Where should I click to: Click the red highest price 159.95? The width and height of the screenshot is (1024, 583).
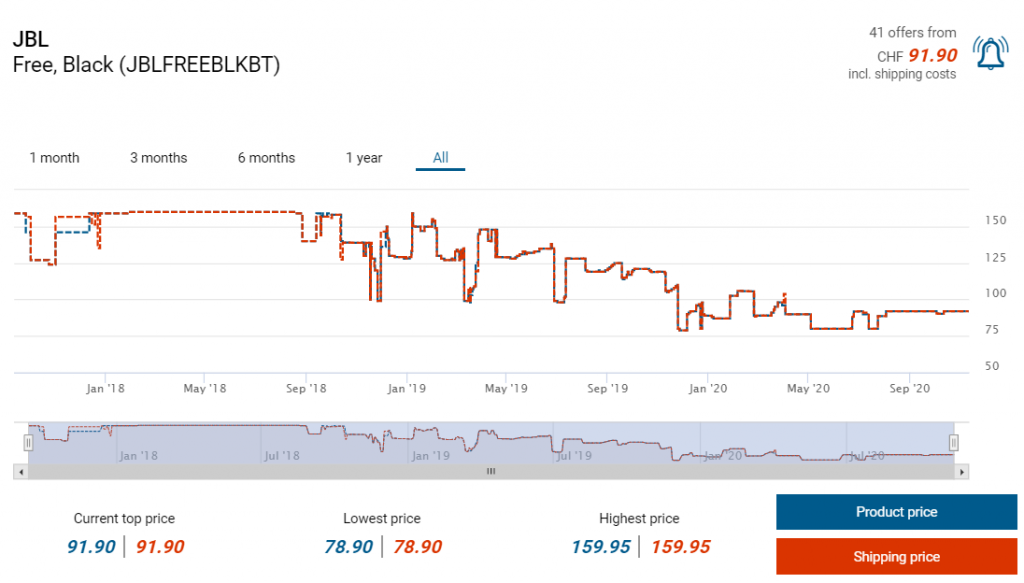tap(680, 547)
